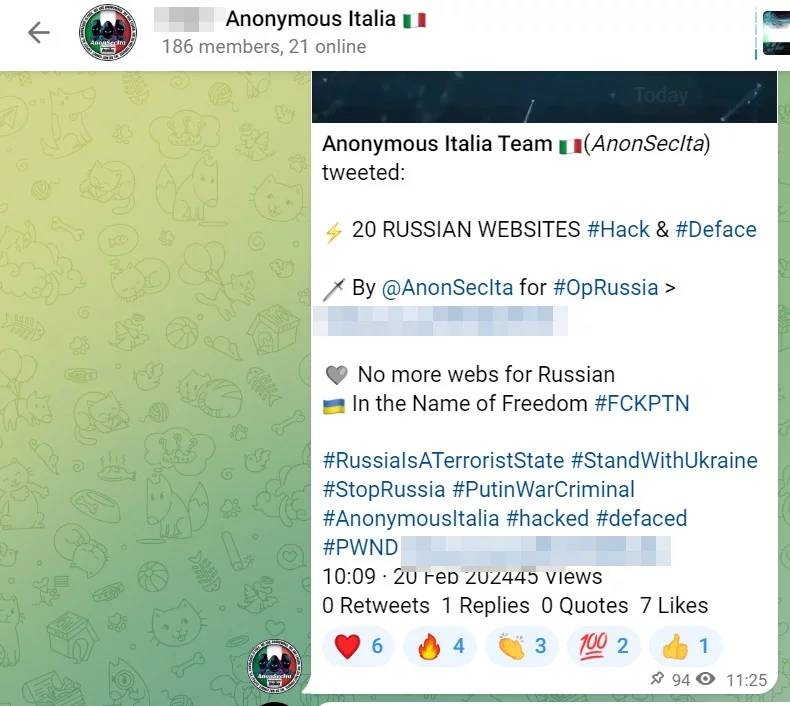Viewport: 790px width, 706px height.
Task: Open the #StandWithUkraine hashtag
Action: pos(664,461)
